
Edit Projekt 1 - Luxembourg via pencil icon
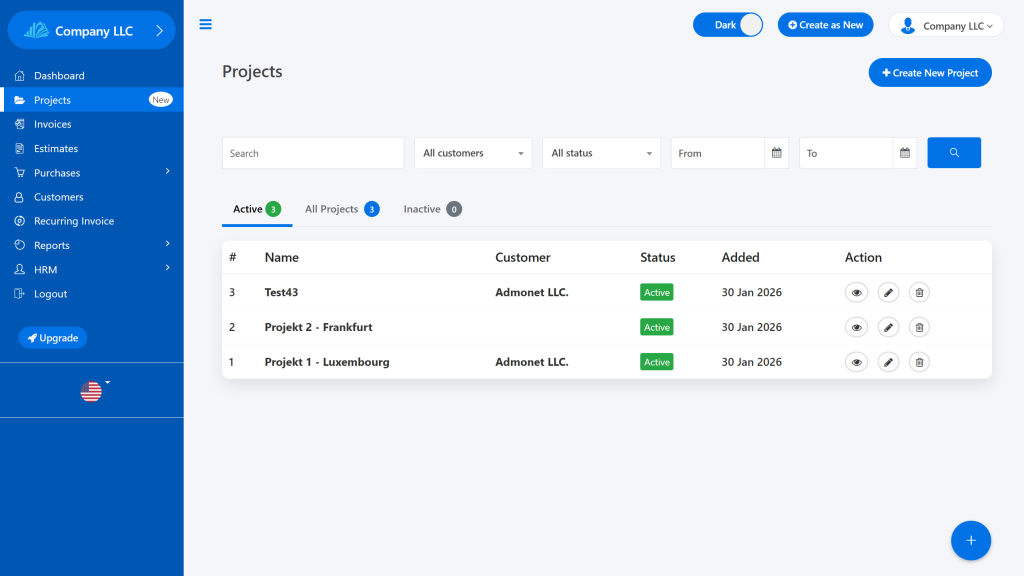click(x=888, y=362)
